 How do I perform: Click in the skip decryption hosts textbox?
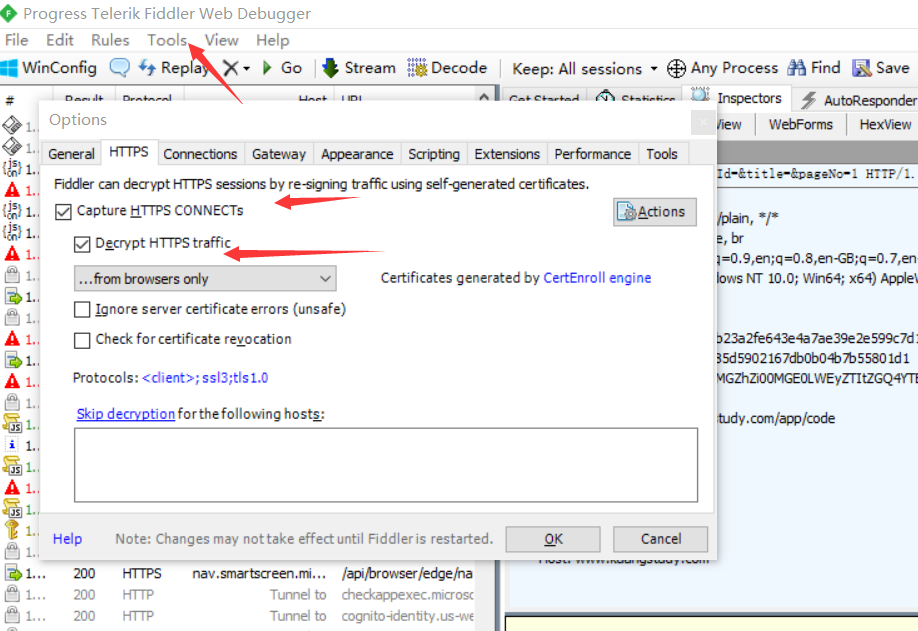tap(385, 464)
